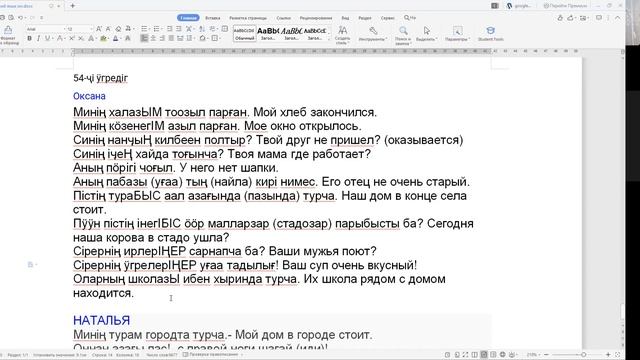Toggle Bold formatting
Image resolution: width=640 pixels, height=360 pixels.
coord(29,38)
